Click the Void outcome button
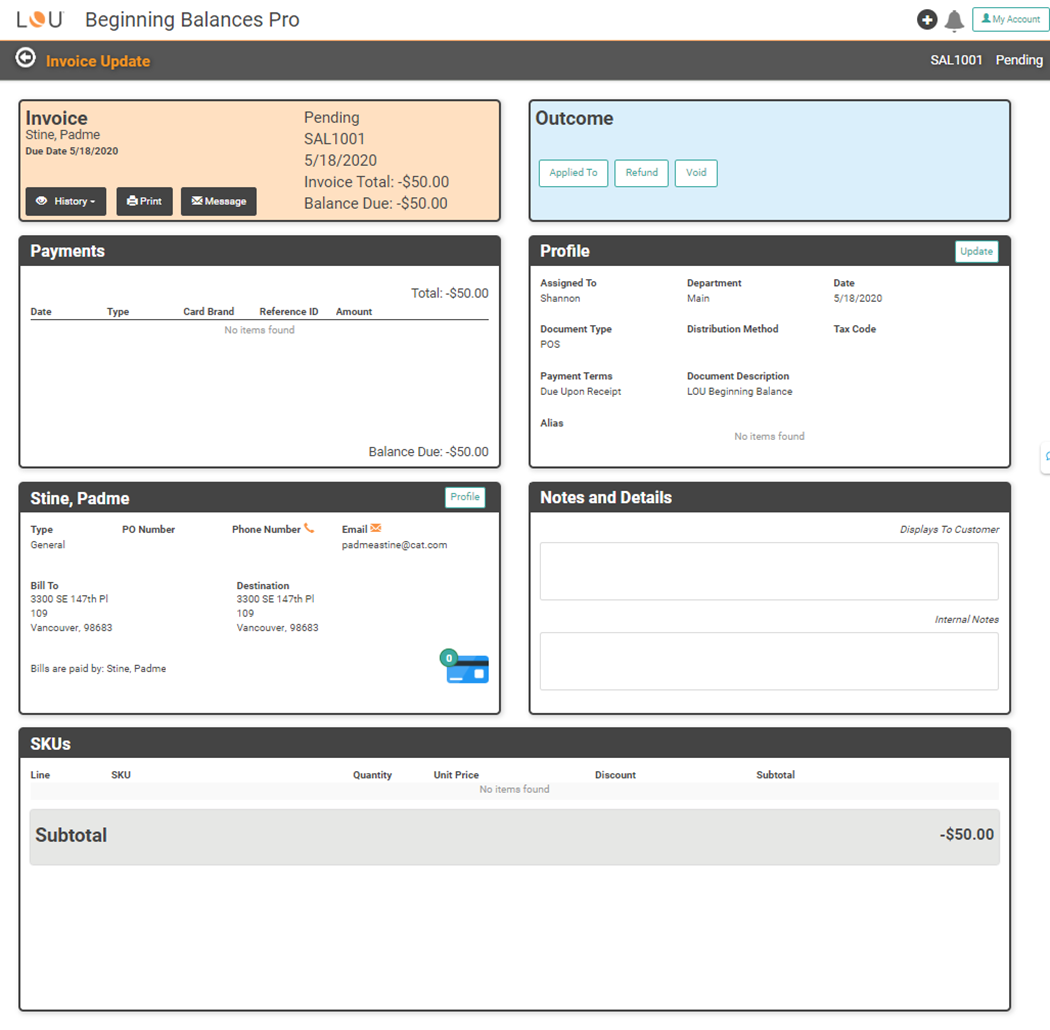Screen dimensions: 1050x1030 coord(696,173)
